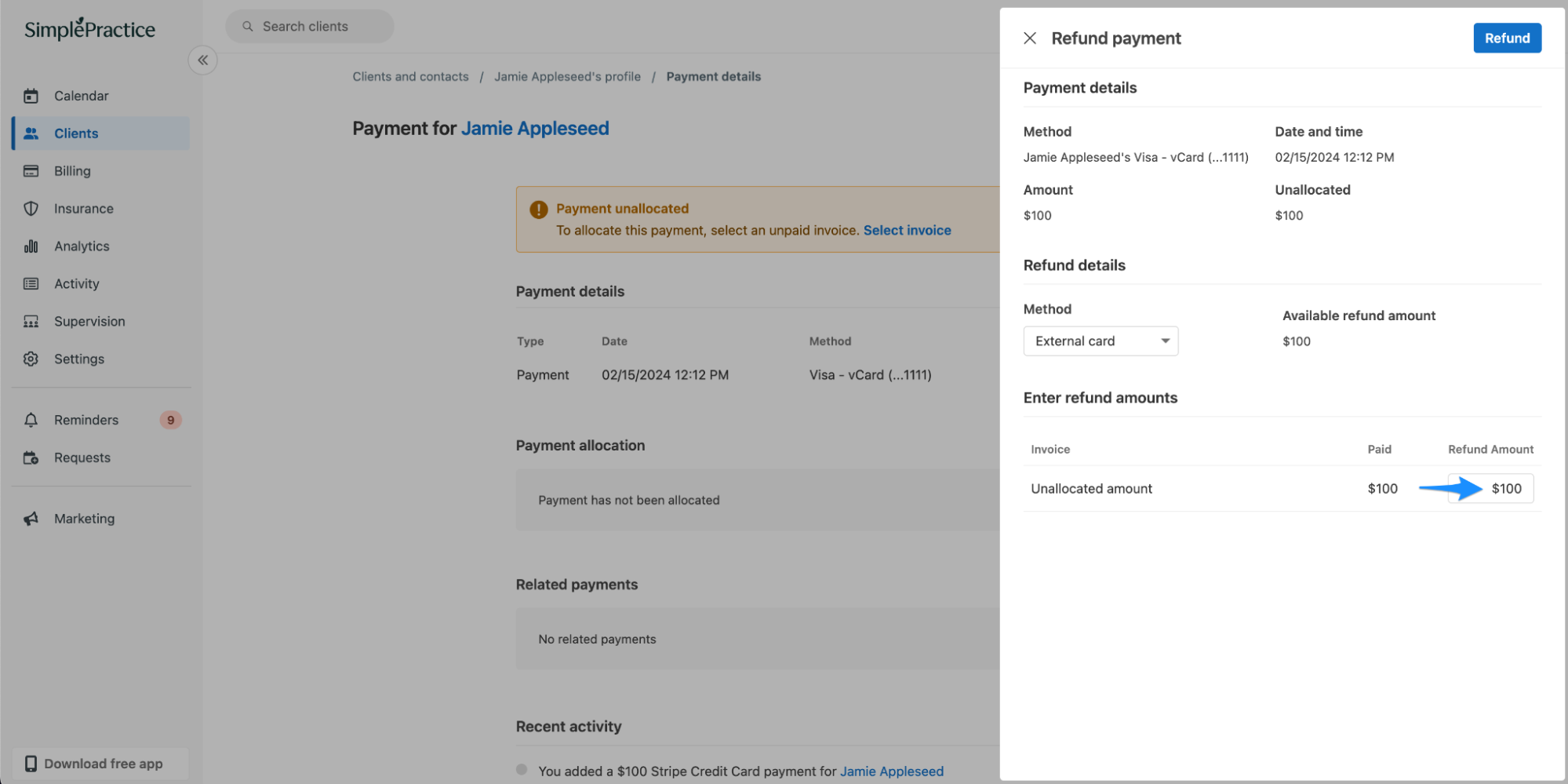The height and width of the screenshot is (784, 1568).
Task: Click the Payment unallocated warning icon
Action: (539, 210)
